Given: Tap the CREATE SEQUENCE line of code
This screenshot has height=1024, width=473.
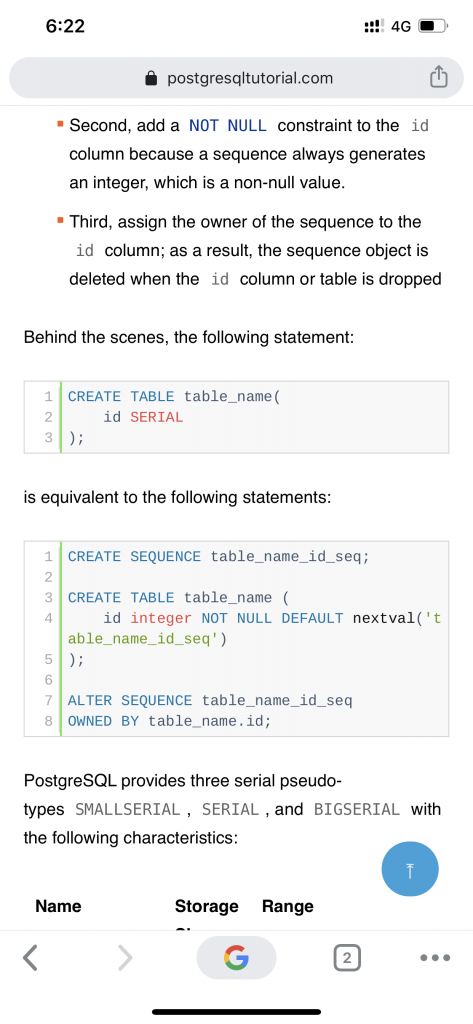Looking at the screenshot, I should (x=219, y=557).
